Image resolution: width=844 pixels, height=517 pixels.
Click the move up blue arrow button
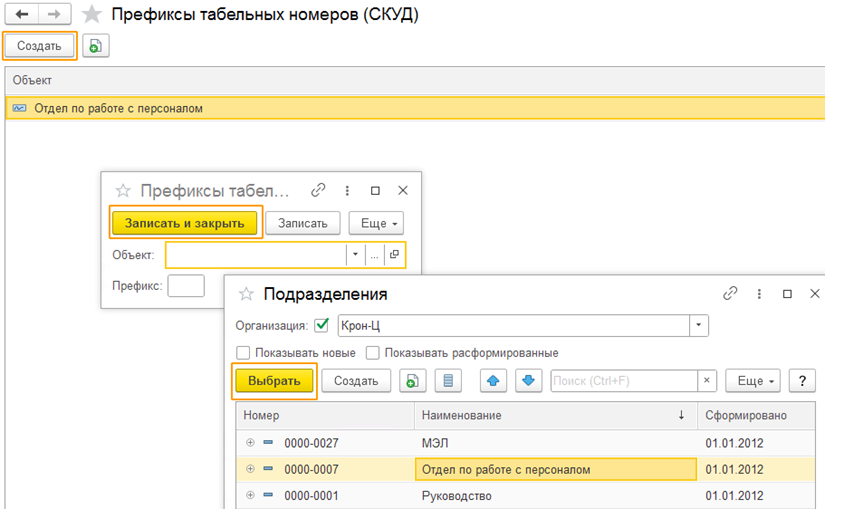click(492, 381)
